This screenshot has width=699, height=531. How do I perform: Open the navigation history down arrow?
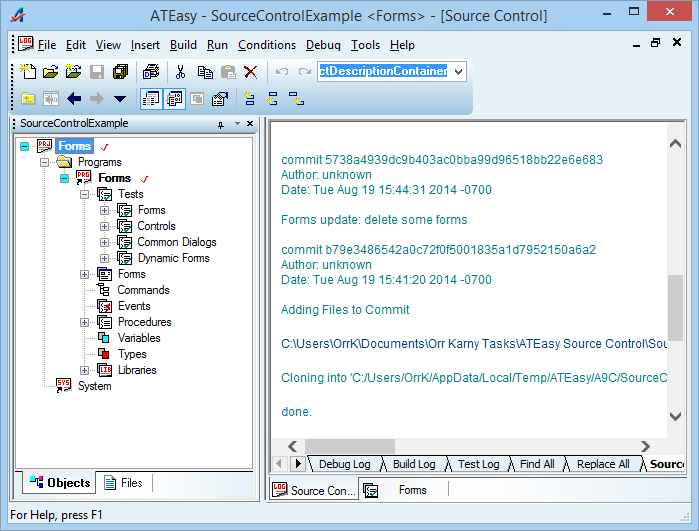pos(119,99)
